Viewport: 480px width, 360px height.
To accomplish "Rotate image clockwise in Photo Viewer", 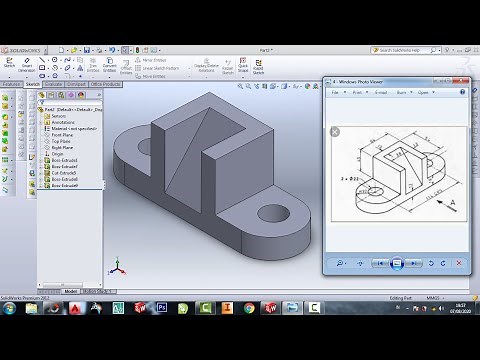I will point(443,263).
